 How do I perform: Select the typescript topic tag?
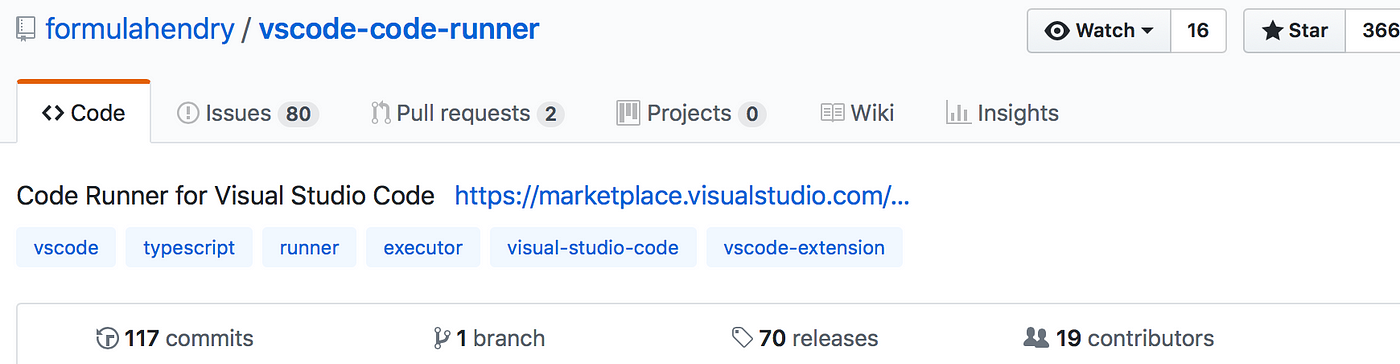coord(189,247)
